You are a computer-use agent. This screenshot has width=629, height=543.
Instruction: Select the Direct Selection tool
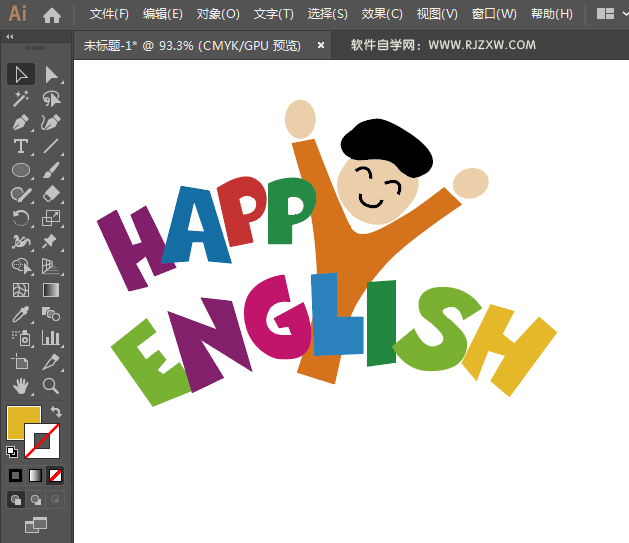[x=51, y=74]
